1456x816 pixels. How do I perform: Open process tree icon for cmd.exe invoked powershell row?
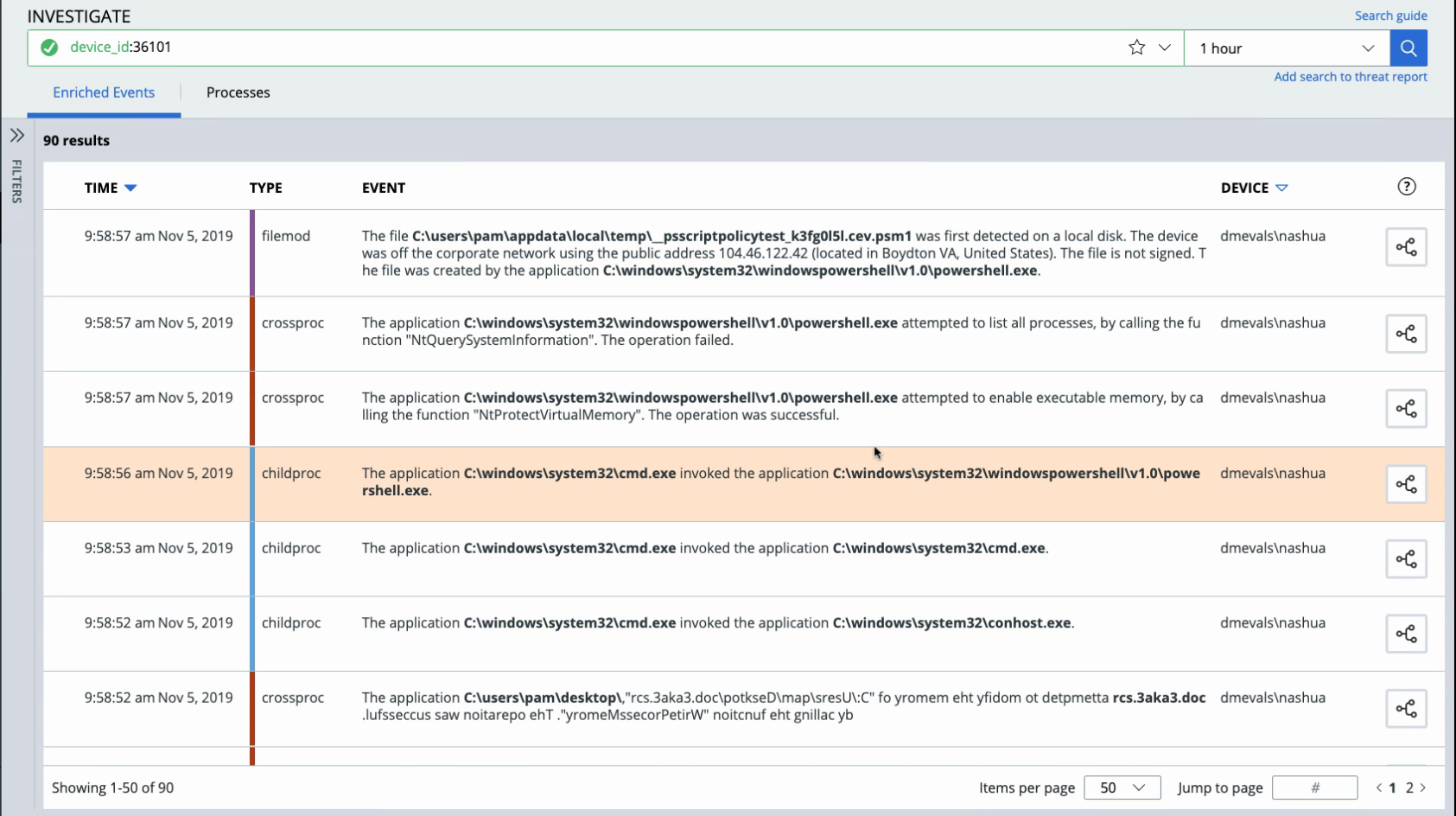pos(1406,484)
